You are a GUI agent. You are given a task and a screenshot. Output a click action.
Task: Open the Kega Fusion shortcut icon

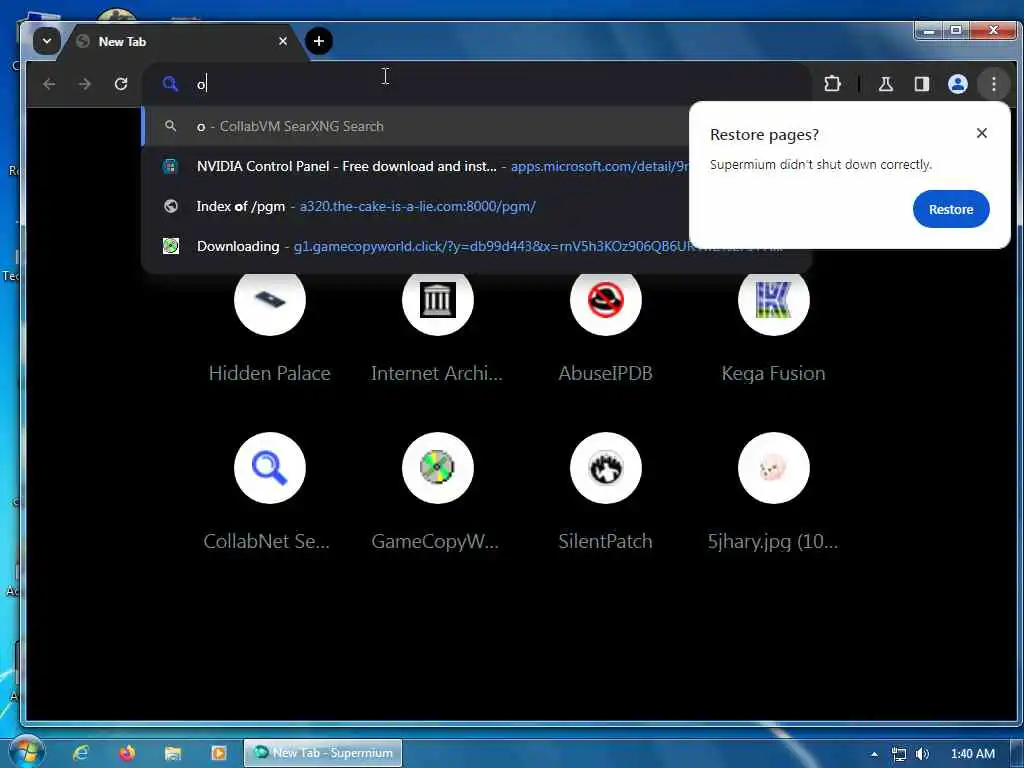click(773, 300)
